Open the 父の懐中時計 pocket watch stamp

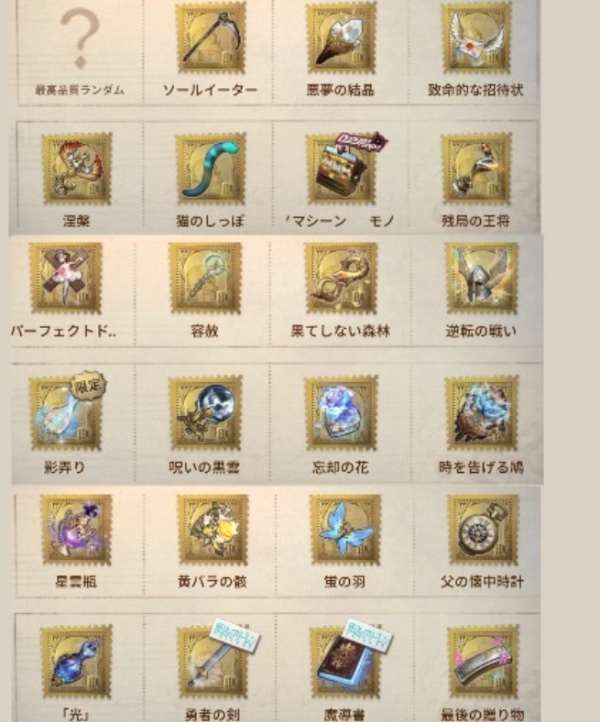pyautogui.click(x=483, y=530)
